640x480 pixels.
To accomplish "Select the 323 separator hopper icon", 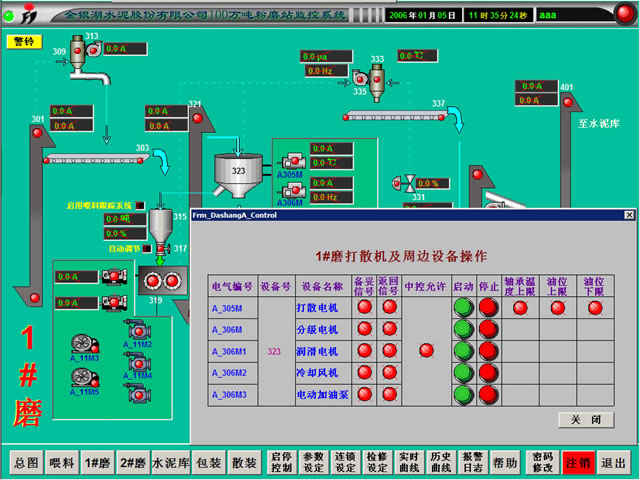I will pyautogui.click(x=239, y=170).
